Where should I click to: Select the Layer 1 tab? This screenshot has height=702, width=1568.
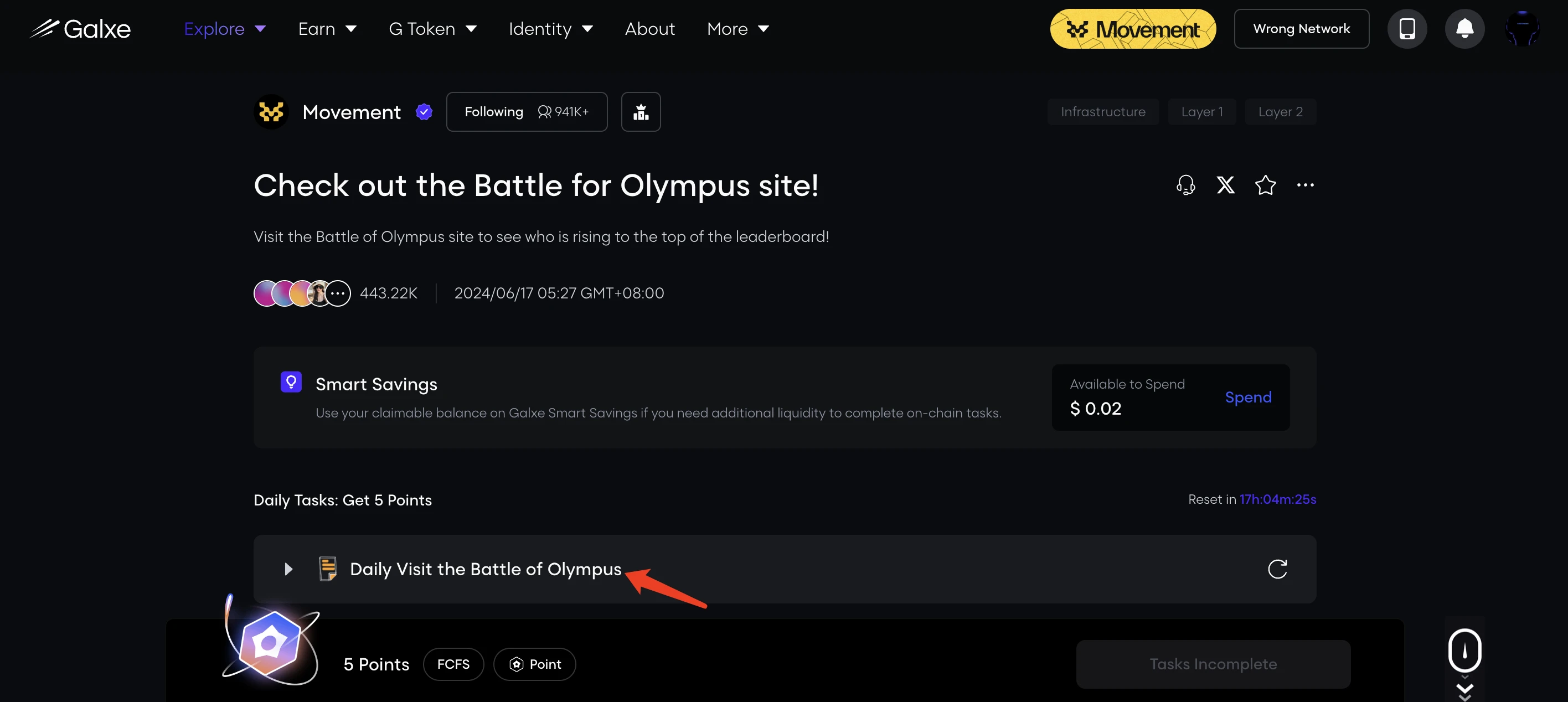1201,111
